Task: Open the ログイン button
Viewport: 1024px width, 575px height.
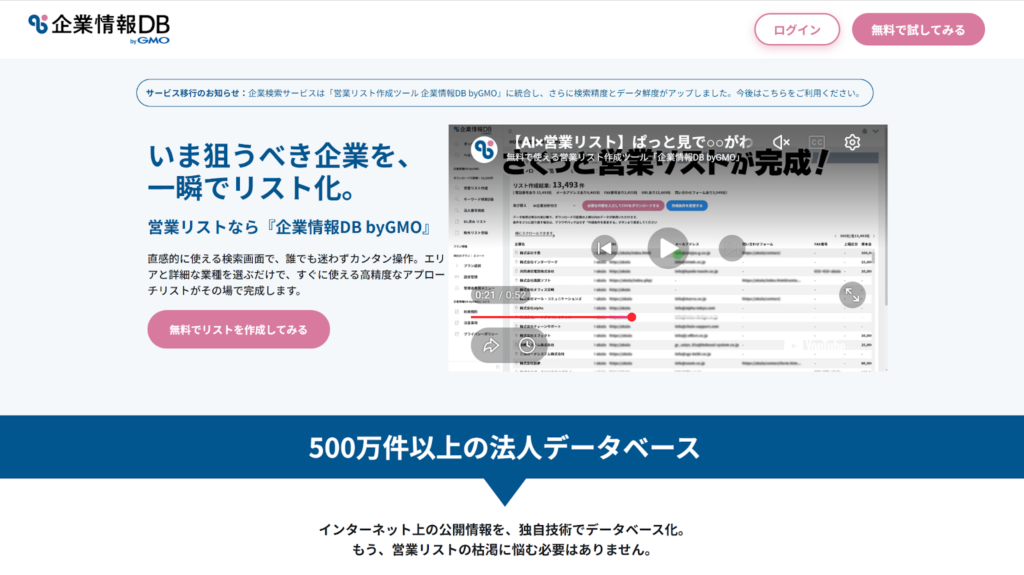Action: click(797, 29)
